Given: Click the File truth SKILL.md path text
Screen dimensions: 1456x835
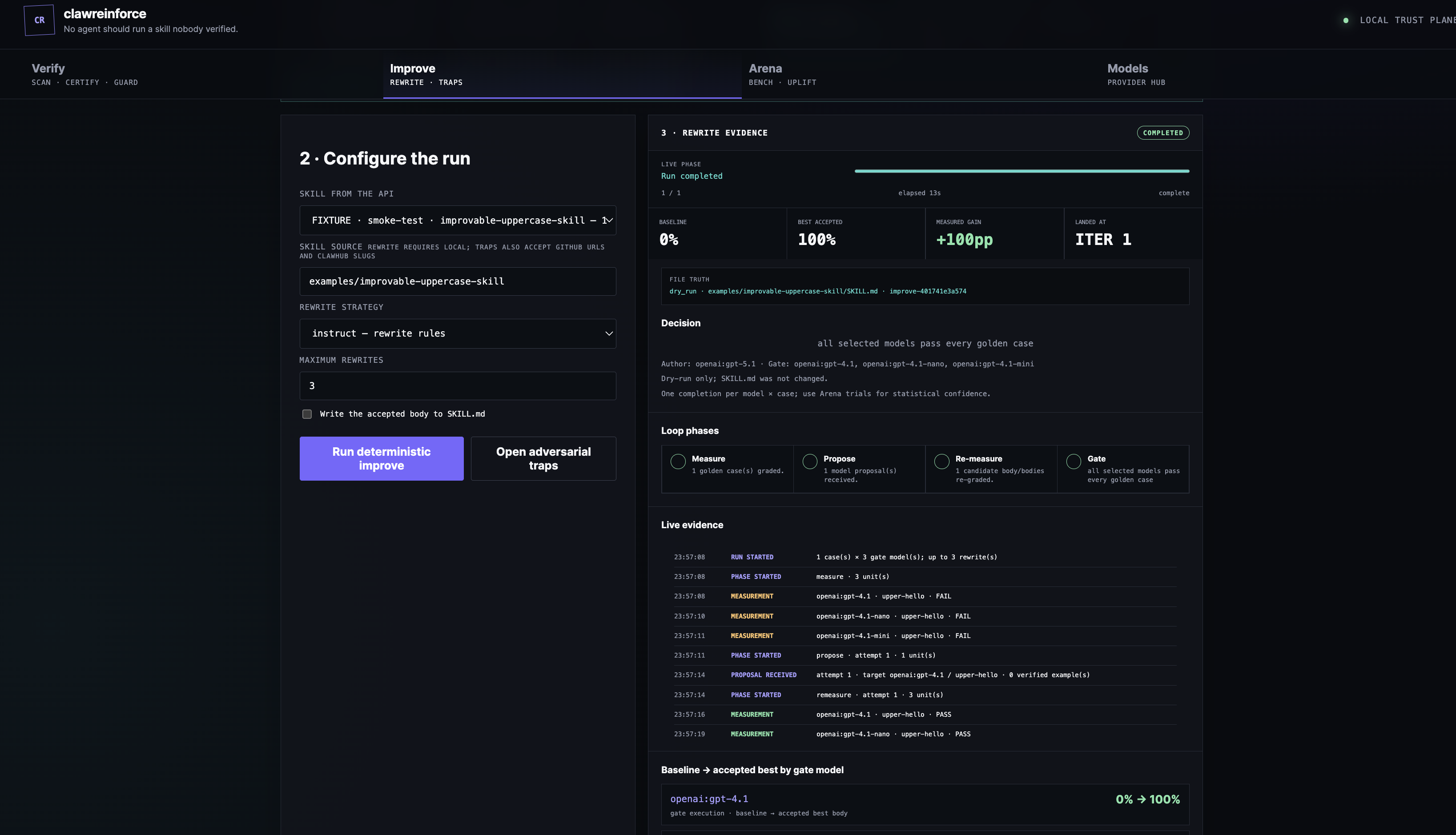Looking at the screenshot, I should pos(792,291).
